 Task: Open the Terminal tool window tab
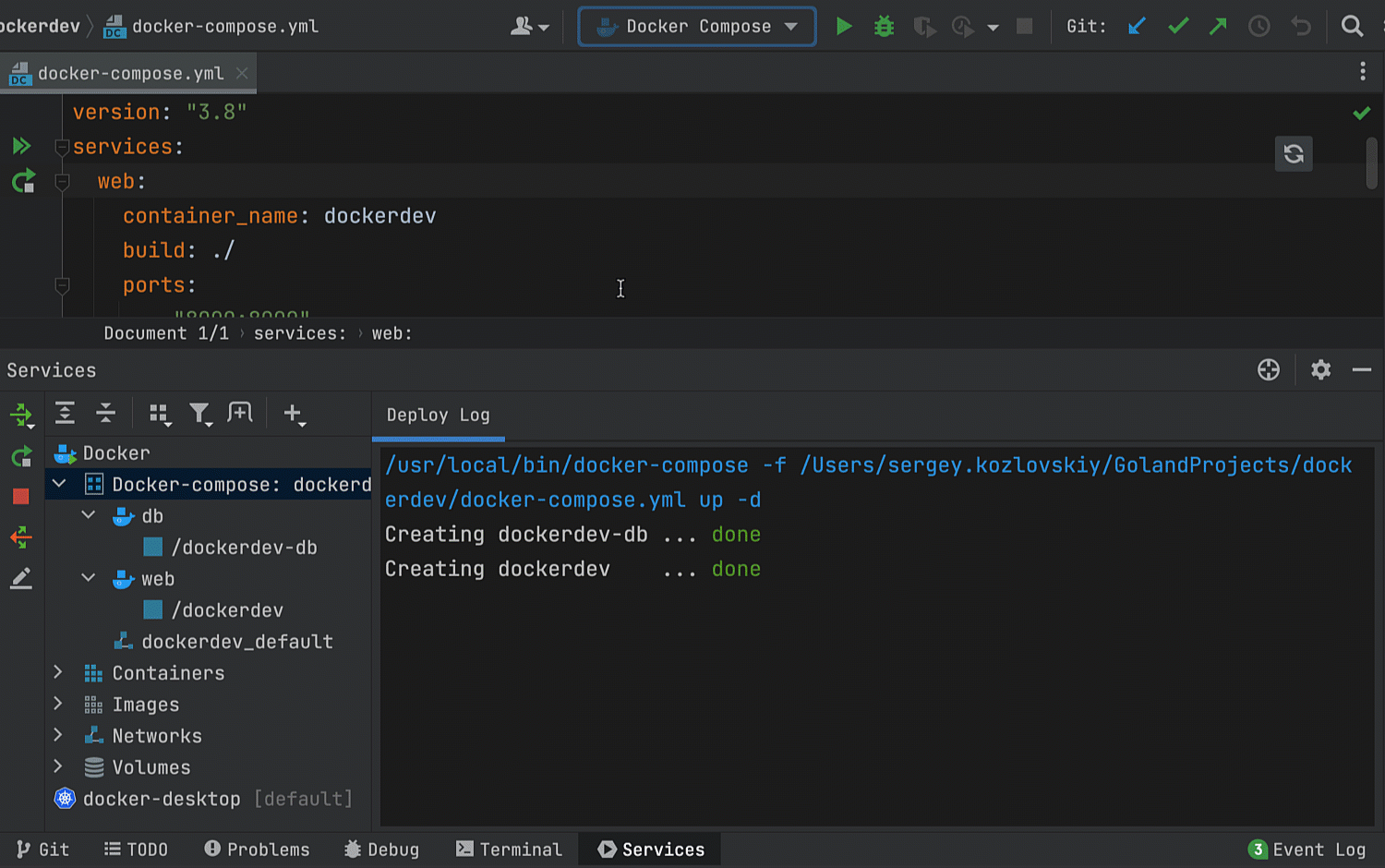tap(509, 850)
